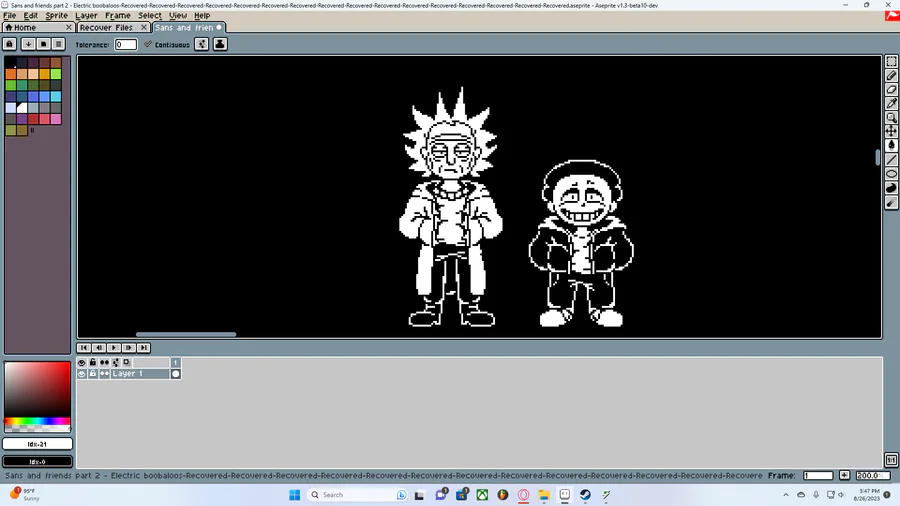900x506 pixels.
Task: Jump to last frame button
Action: pos(143,348)
